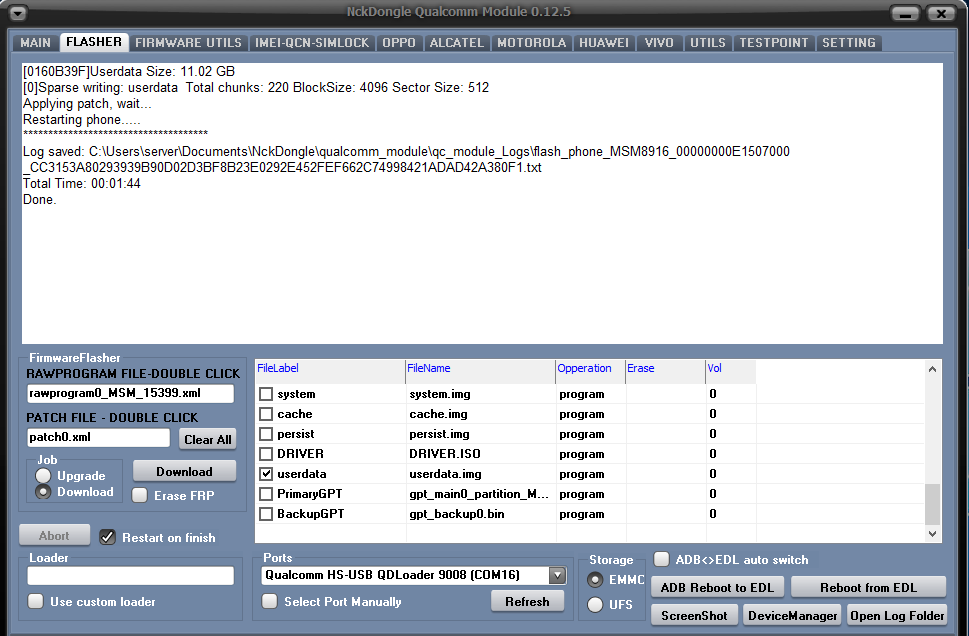Minimize the NckDongle window
The width and height of the screenshot is (969, 636).
click(x=905, y=13)
